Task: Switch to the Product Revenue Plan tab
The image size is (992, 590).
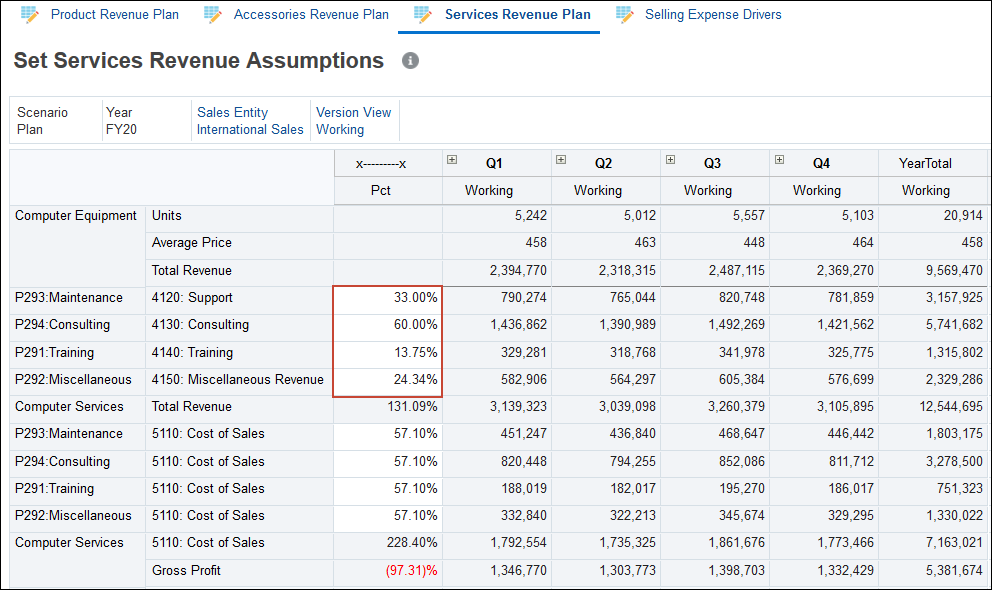Action: click(113, 14)
